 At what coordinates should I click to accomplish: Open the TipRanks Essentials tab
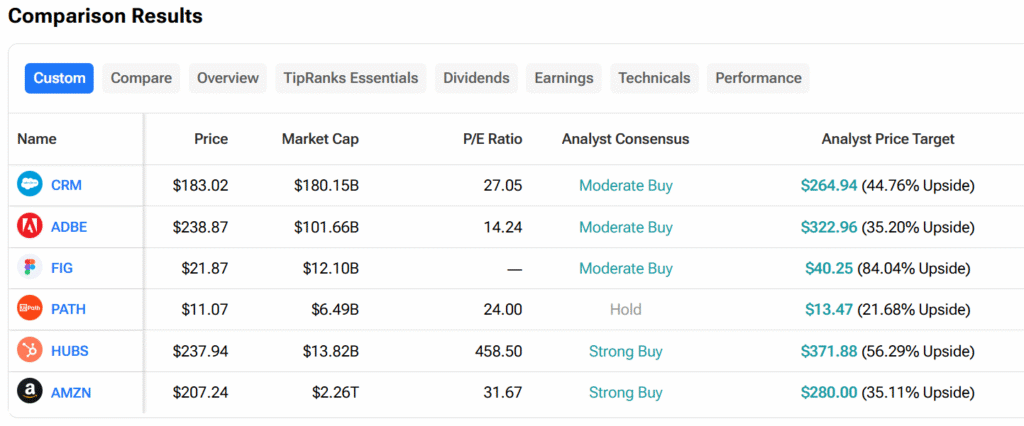click(x=350, y=78)
